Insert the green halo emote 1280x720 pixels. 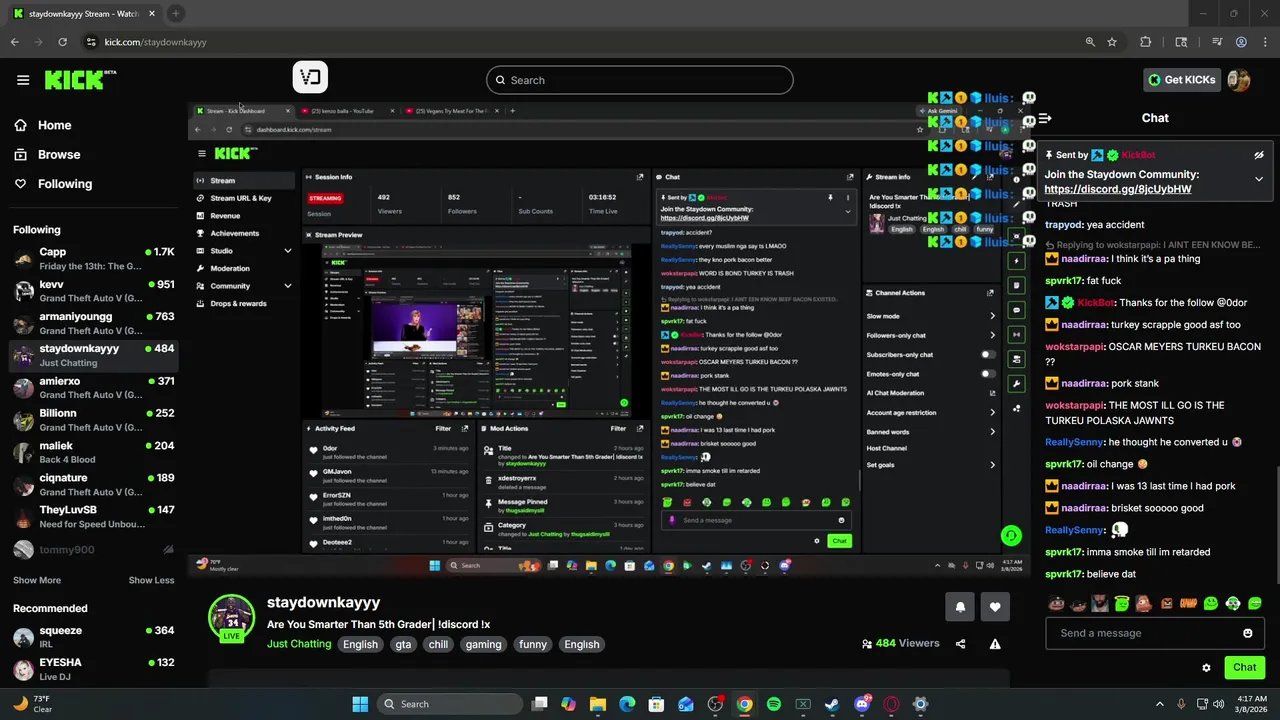(1122, 603)
